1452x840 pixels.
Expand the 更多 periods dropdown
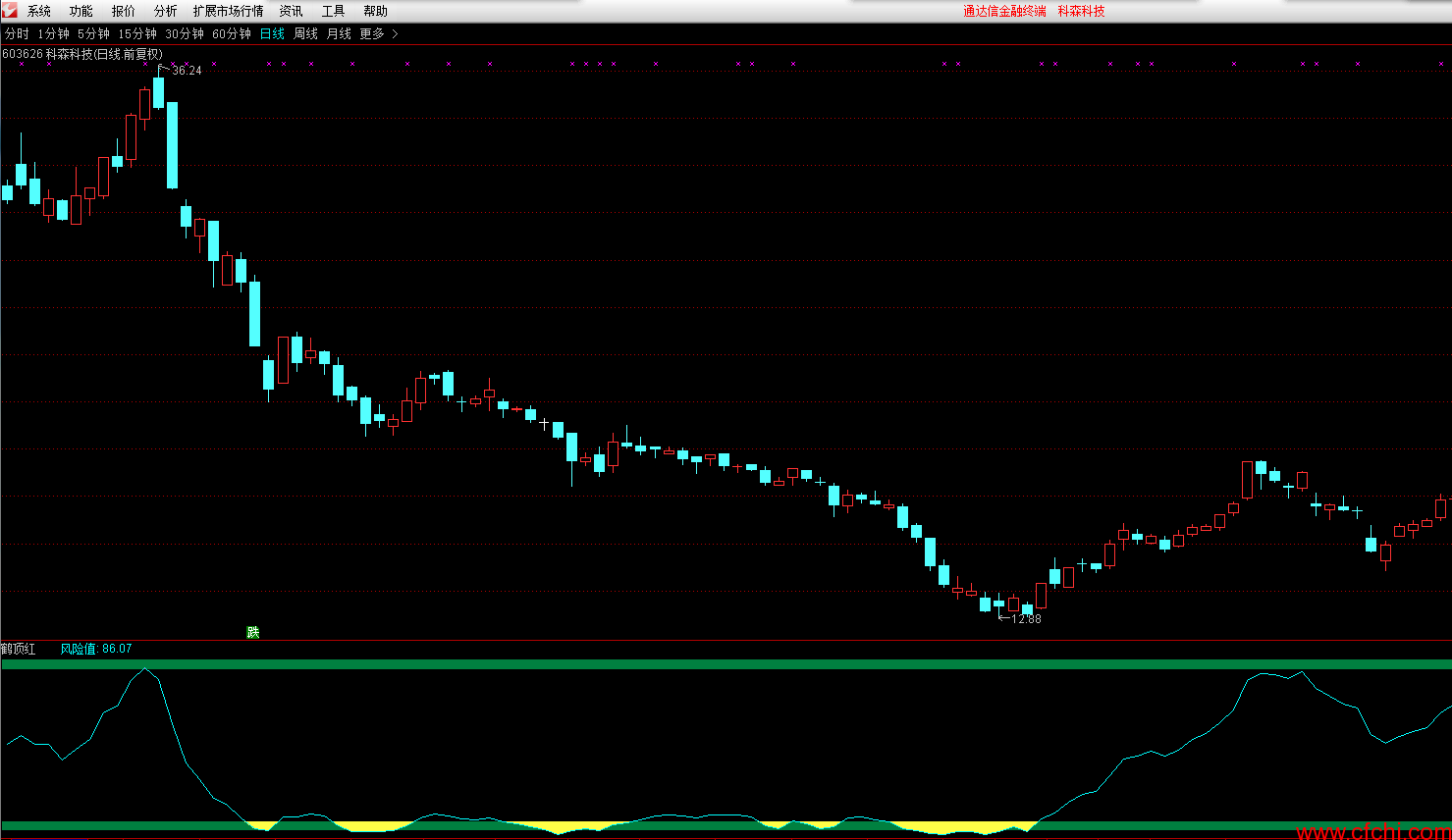[372, 33]
